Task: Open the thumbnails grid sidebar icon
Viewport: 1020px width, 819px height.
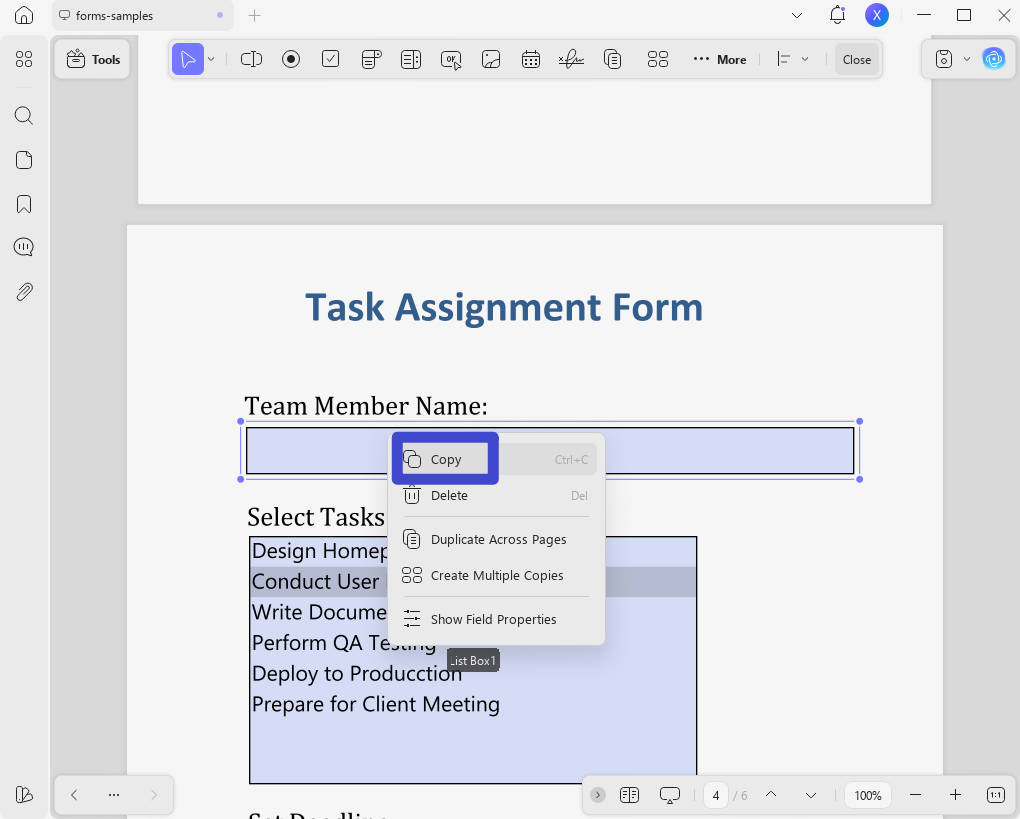Action: [24, 59]
